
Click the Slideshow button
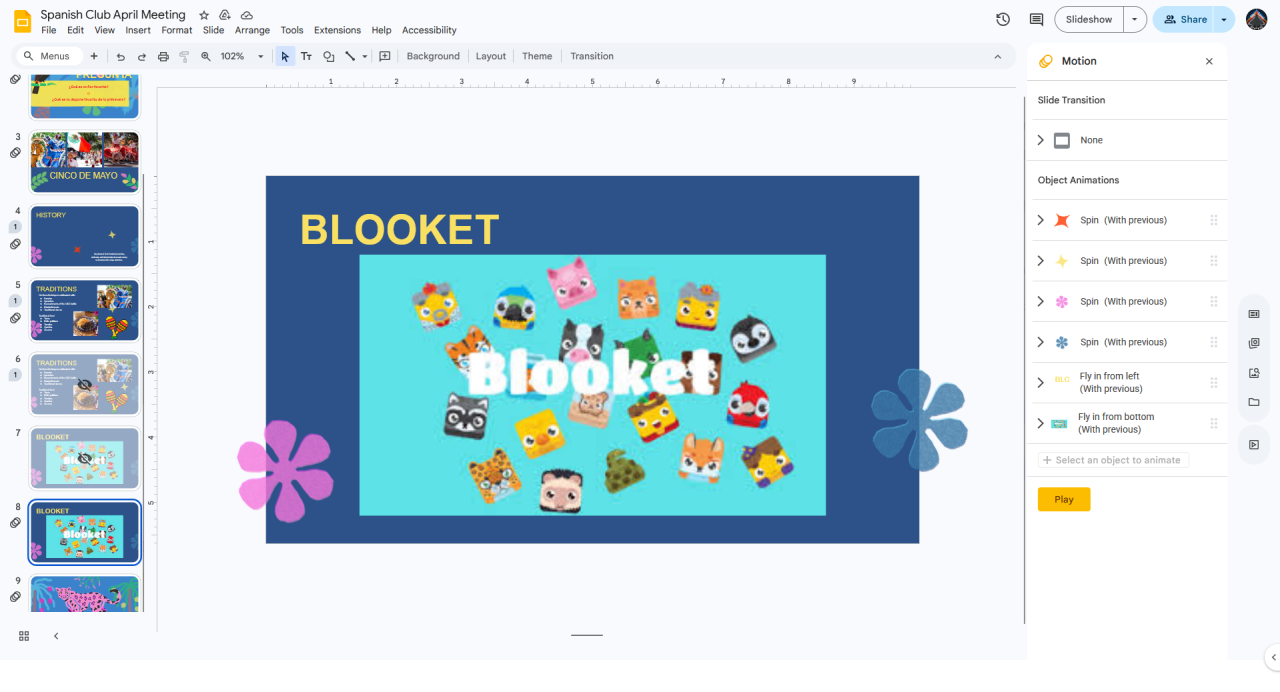[x=1088, y=20]
